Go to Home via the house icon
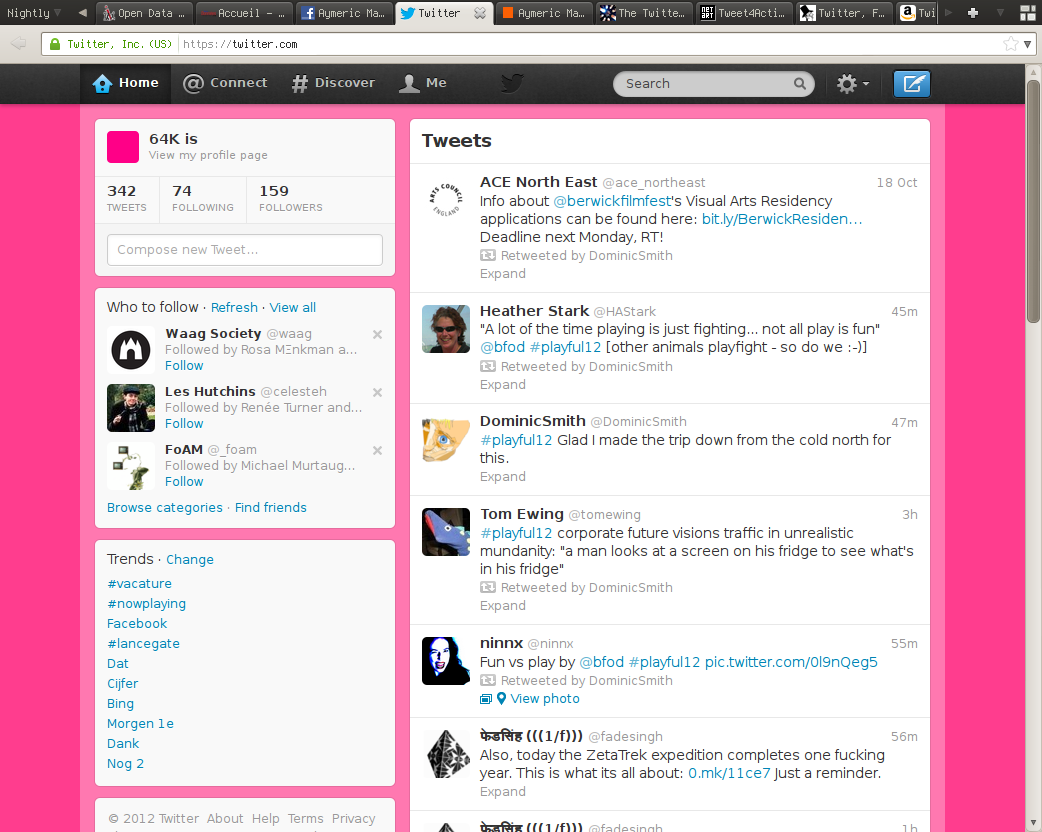Screen dimensions: 1042x832 coord(102,83)
